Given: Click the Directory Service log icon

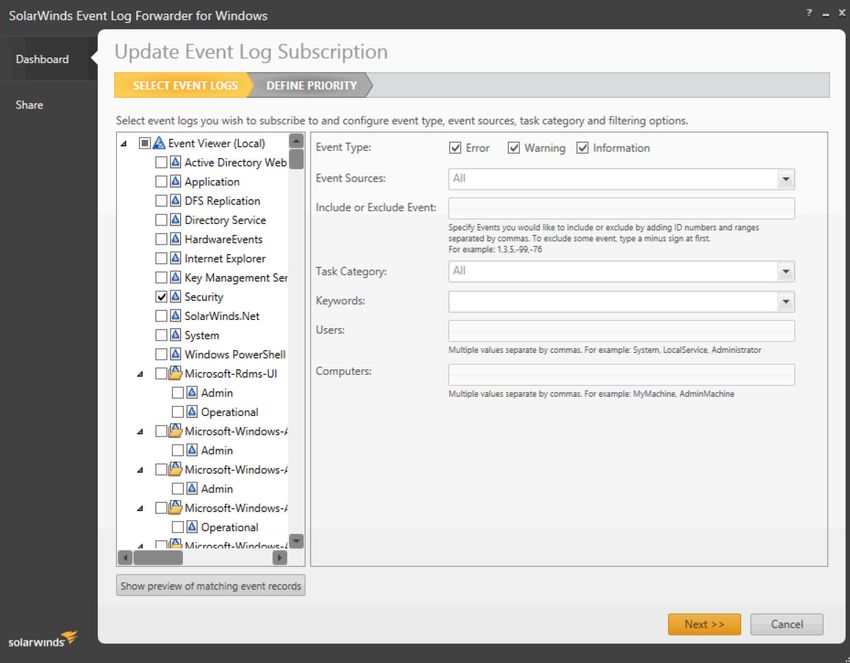Looking at the screenshot, I should [x=176, y=220].
